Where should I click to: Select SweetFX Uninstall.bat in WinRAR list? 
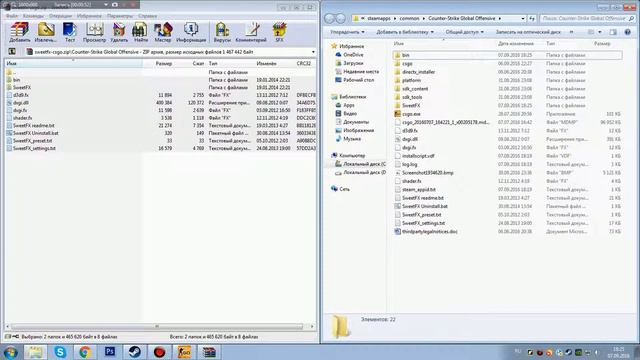35,133
